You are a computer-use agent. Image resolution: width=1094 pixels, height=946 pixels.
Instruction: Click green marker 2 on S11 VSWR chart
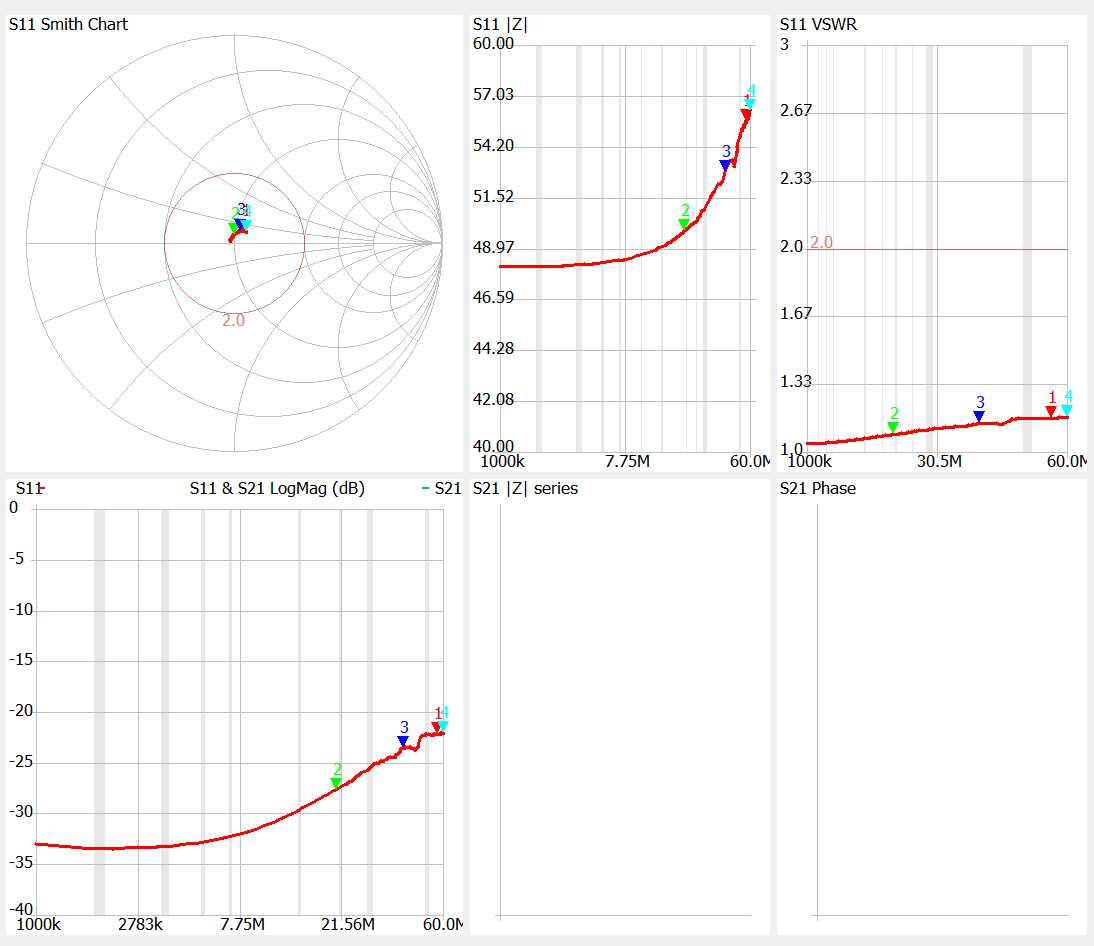[893, 427]
